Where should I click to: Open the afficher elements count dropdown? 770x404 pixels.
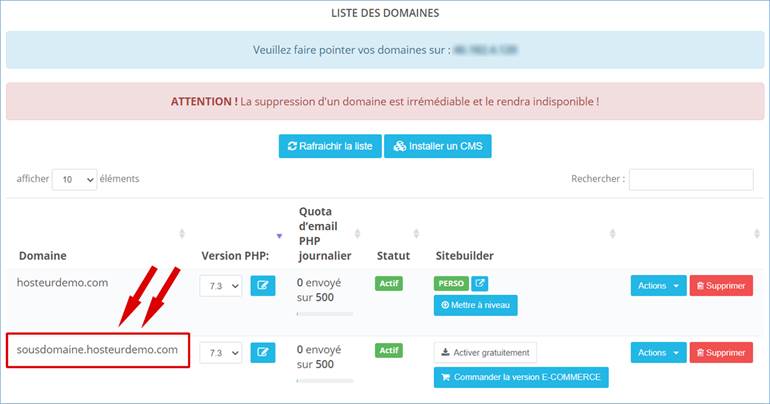74,179
